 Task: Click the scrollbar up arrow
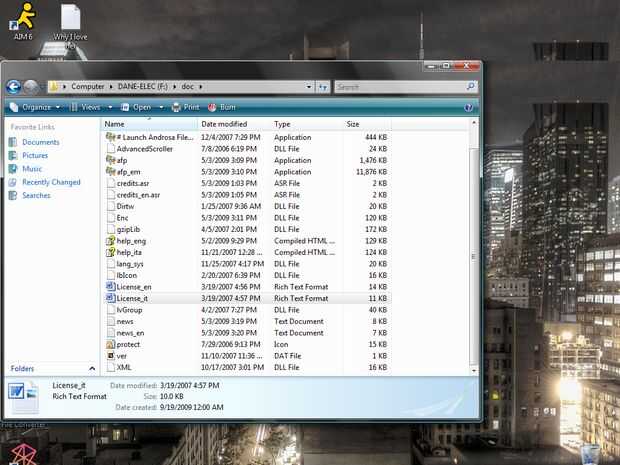pyautogui.click(x=474, y=123)
